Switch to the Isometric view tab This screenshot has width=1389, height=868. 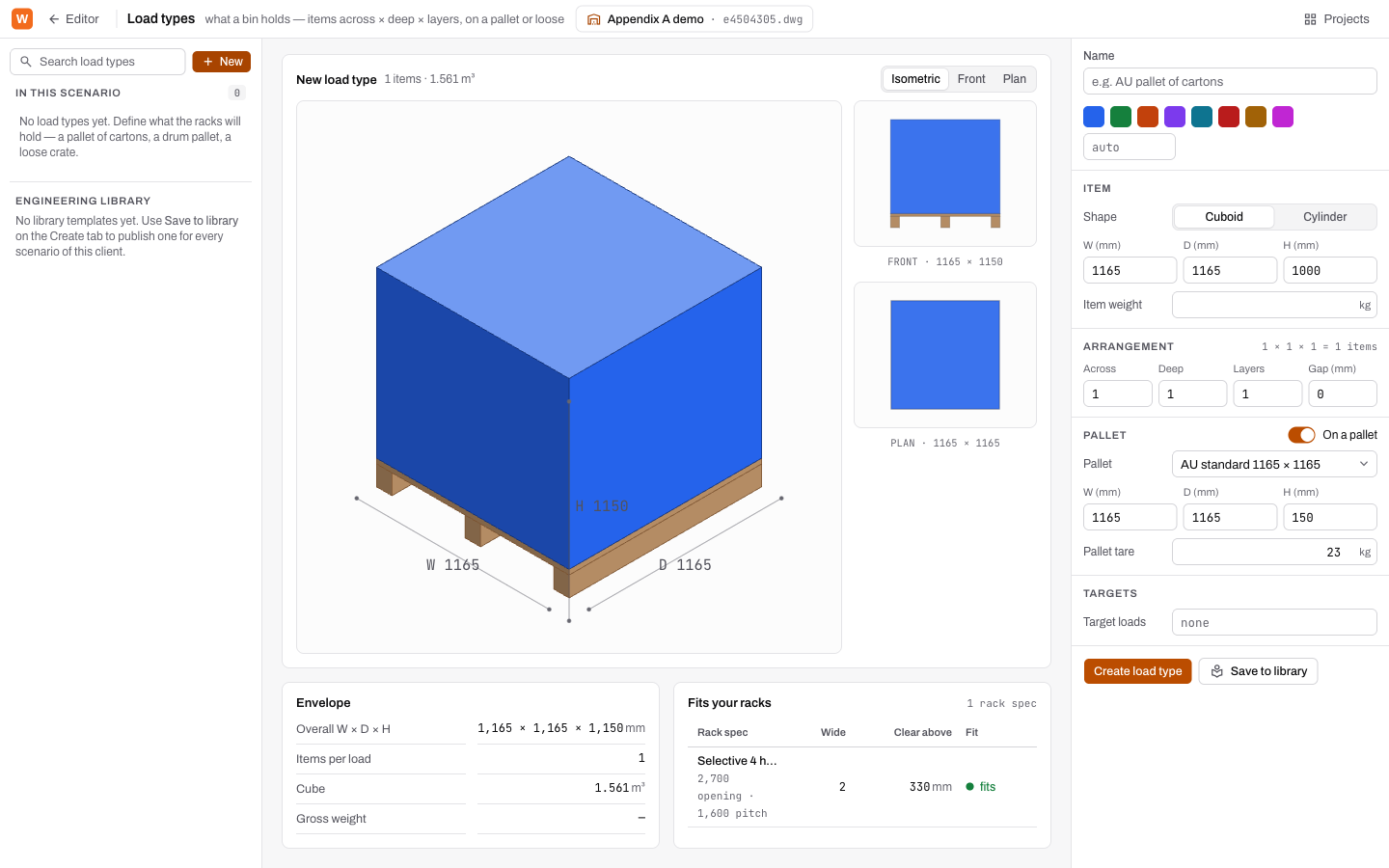click(x=915, y=79)
